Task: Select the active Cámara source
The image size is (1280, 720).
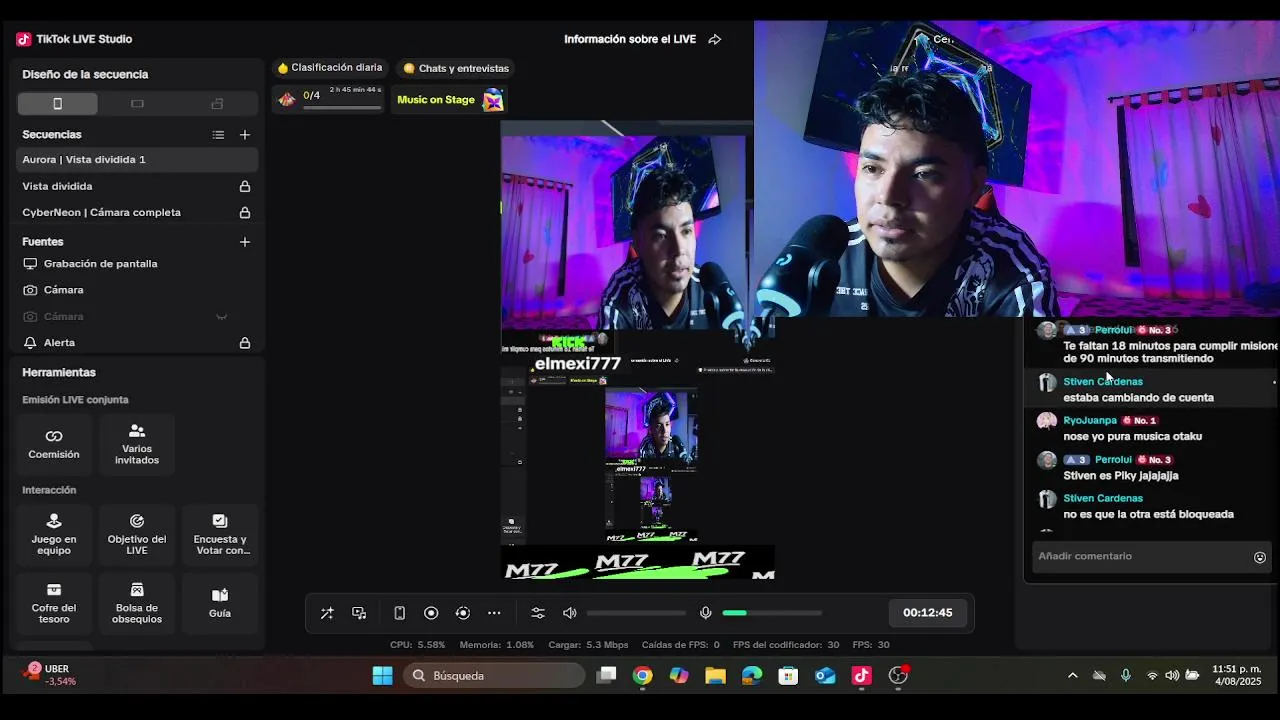Action: 138,290
